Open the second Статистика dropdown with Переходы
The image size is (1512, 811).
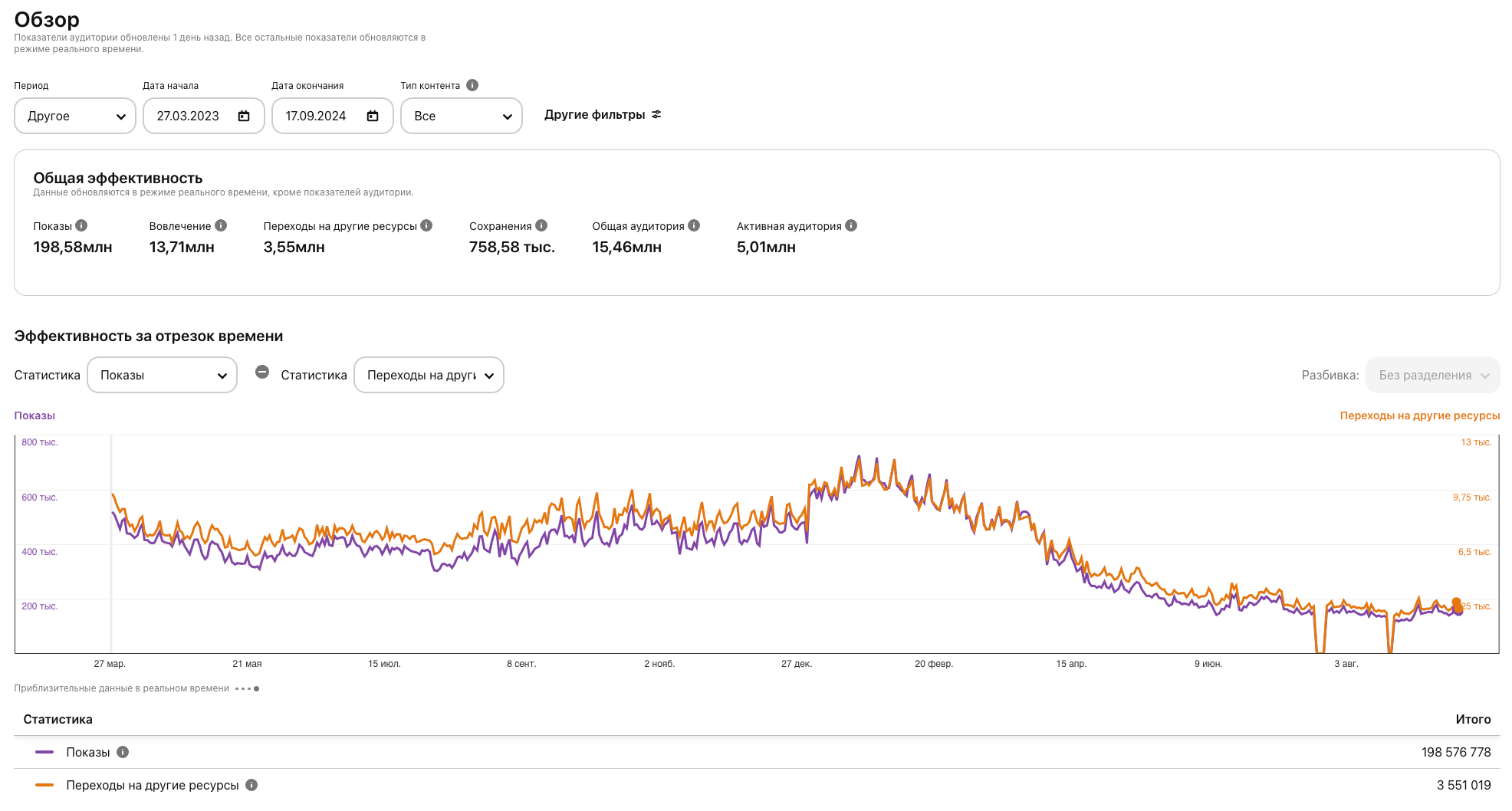click(x=429, y=375)
